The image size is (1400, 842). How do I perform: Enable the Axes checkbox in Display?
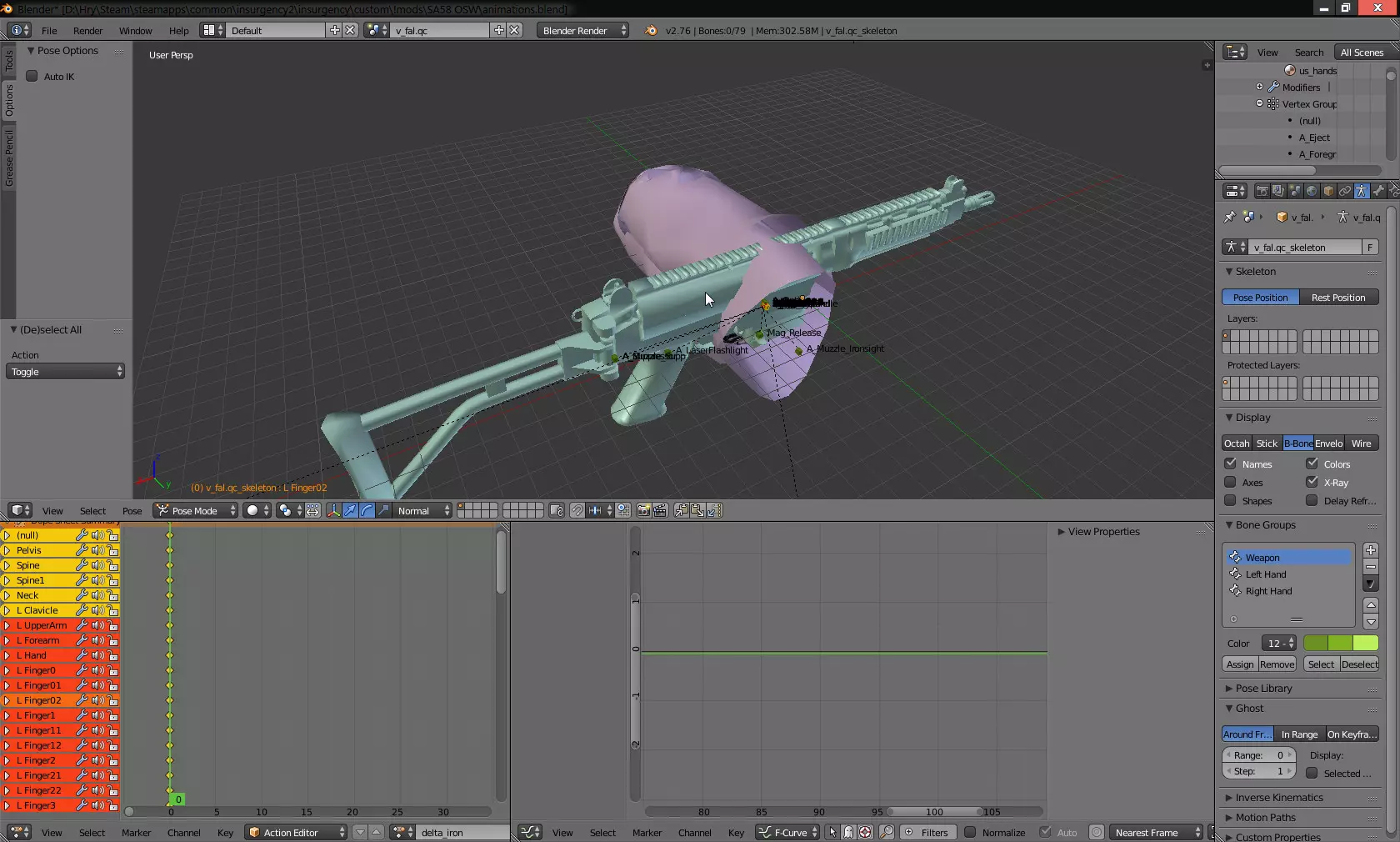pyautogui.click(x=1230, y=482)
